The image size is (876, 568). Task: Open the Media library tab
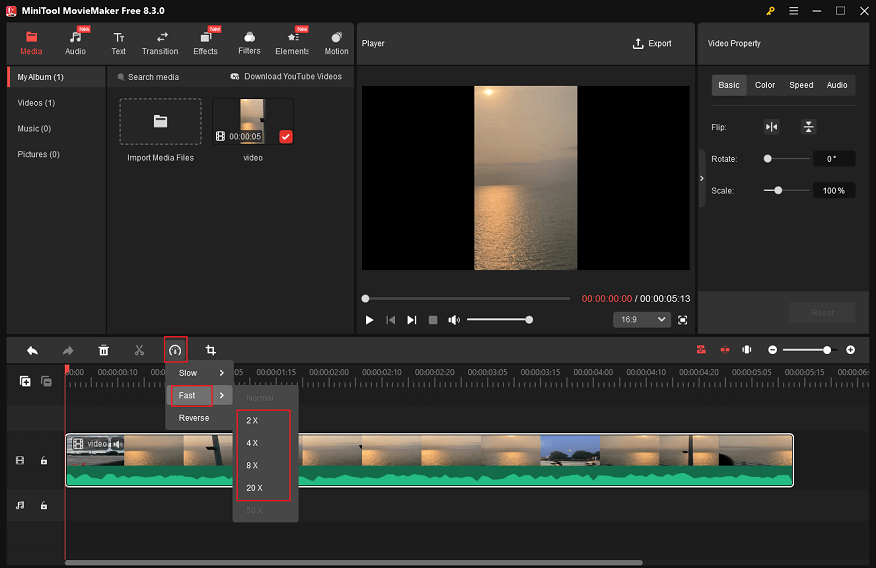(31, 43)
